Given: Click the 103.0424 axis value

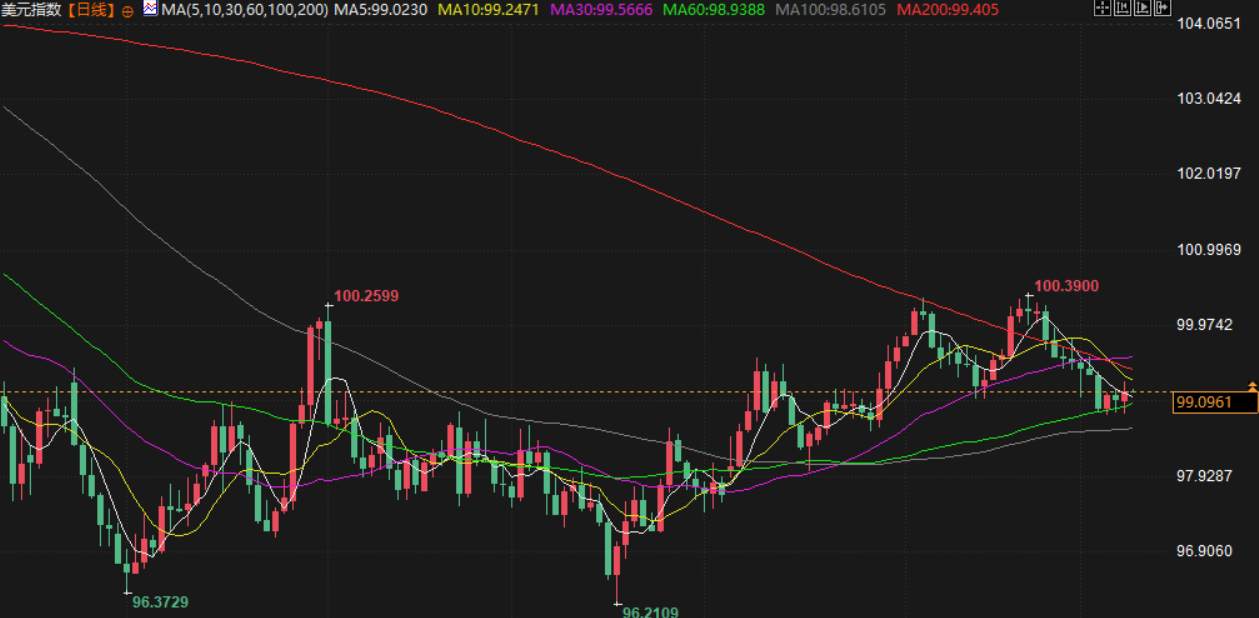Looking at the screenshot, I should pyautogui.click(x=1209, y=98).
